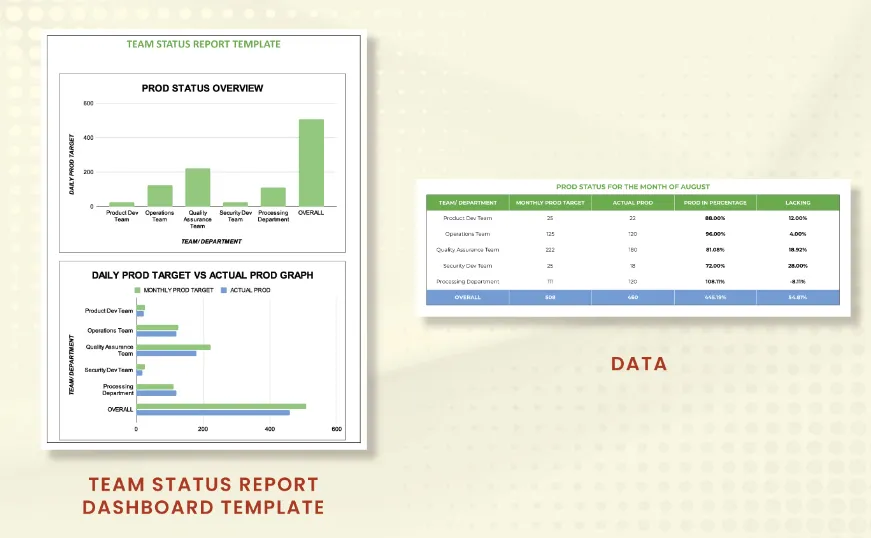Click the blue Actual Prod legend swatch
This screenshot has width=871, height=538.
pos(224,290)
